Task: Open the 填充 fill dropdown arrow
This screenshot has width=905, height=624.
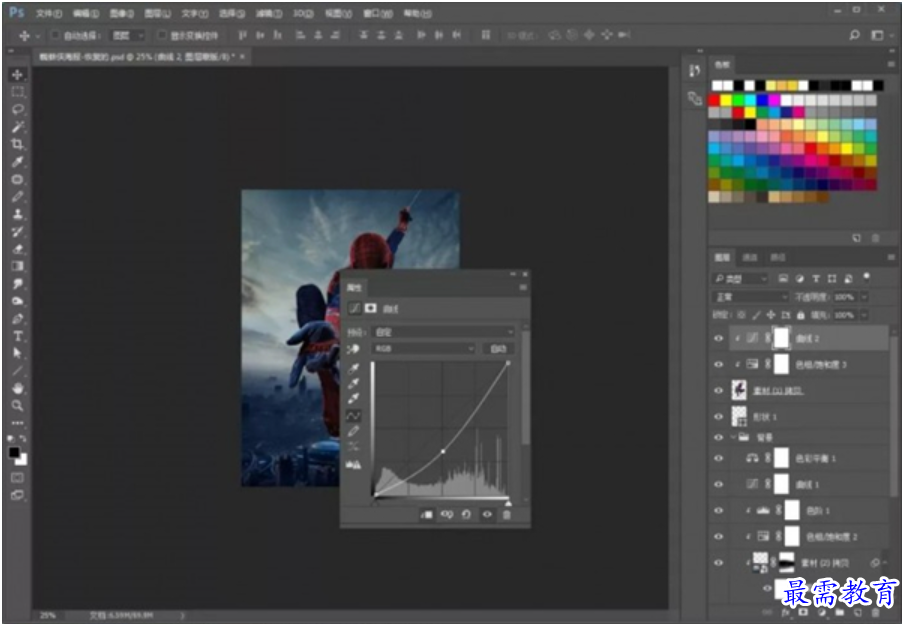Action: [864, 315]
